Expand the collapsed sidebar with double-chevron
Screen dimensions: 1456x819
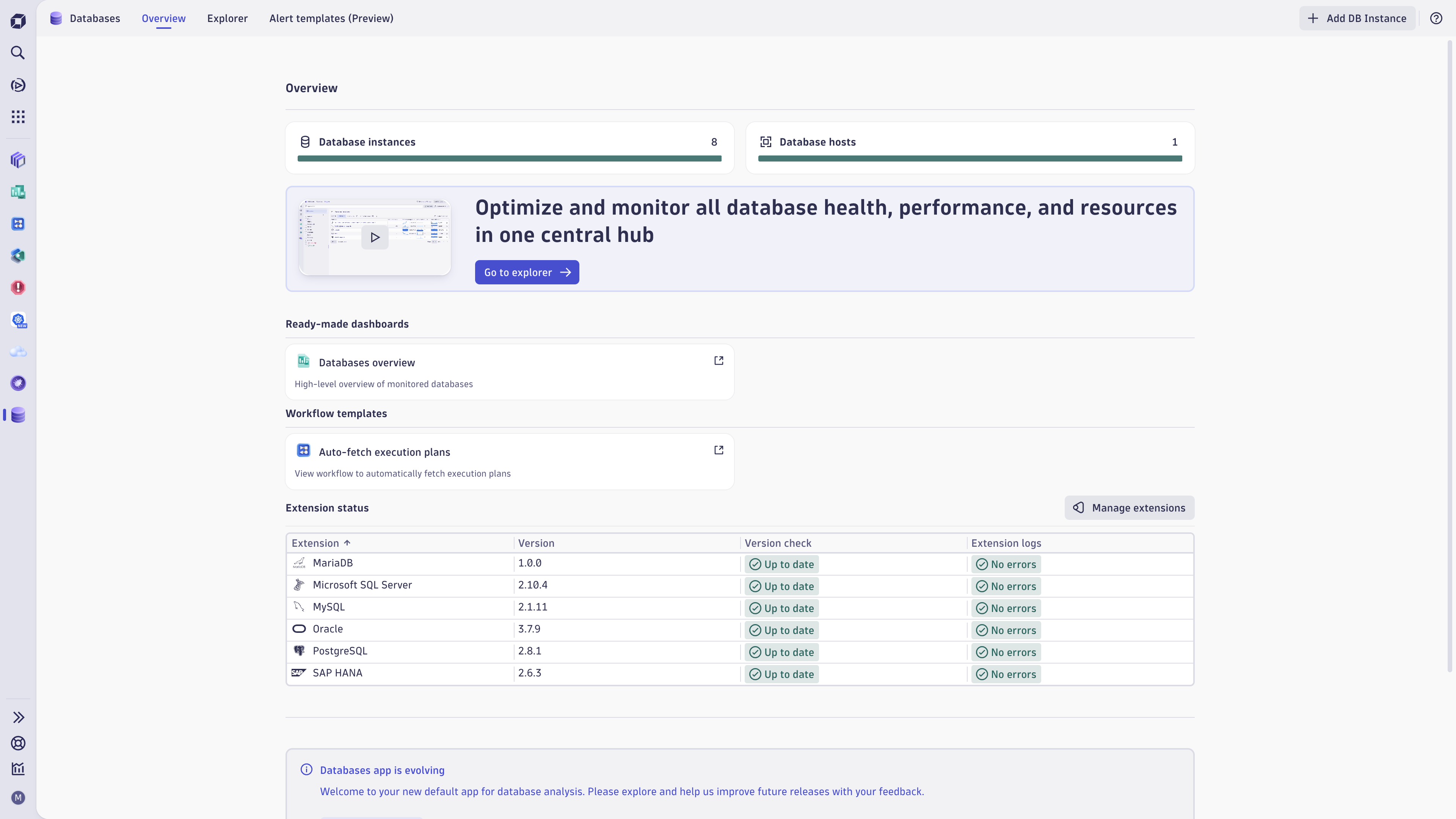coord(18,717)
